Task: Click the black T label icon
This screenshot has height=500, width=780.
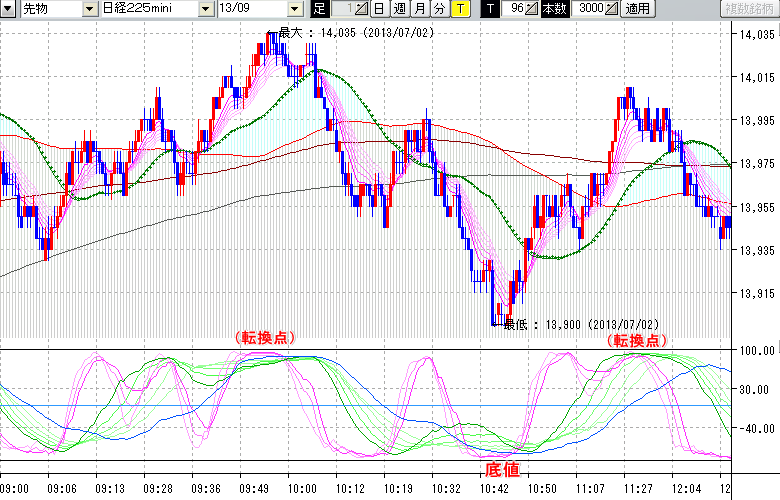Action: pyautogui.click(x=489, y=9)
